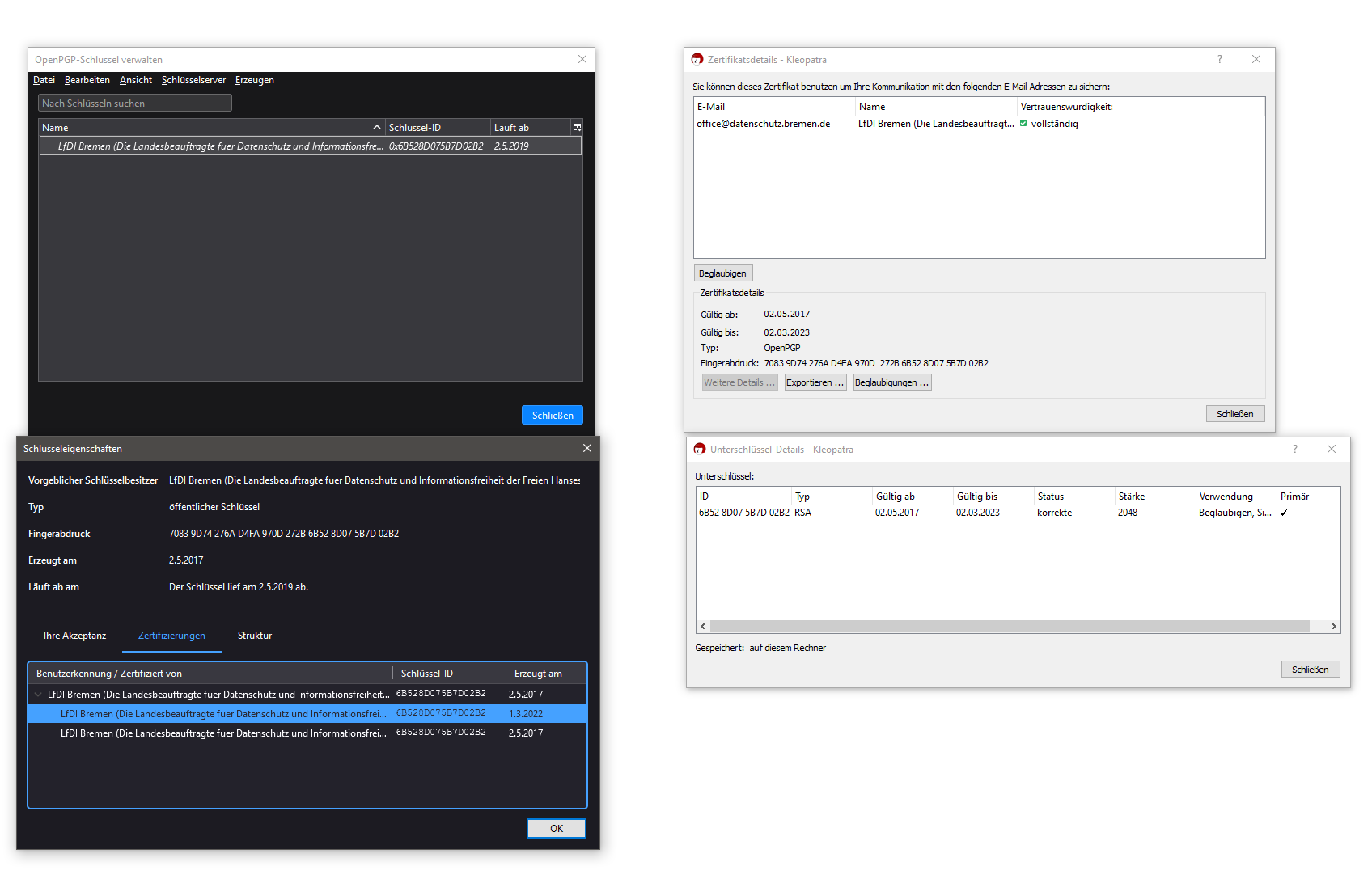Close the OpenPGP-Schlüssel verwalten window
This screenshot has height=879, width=1372.
pyautogui.click(x=582, y=59)
